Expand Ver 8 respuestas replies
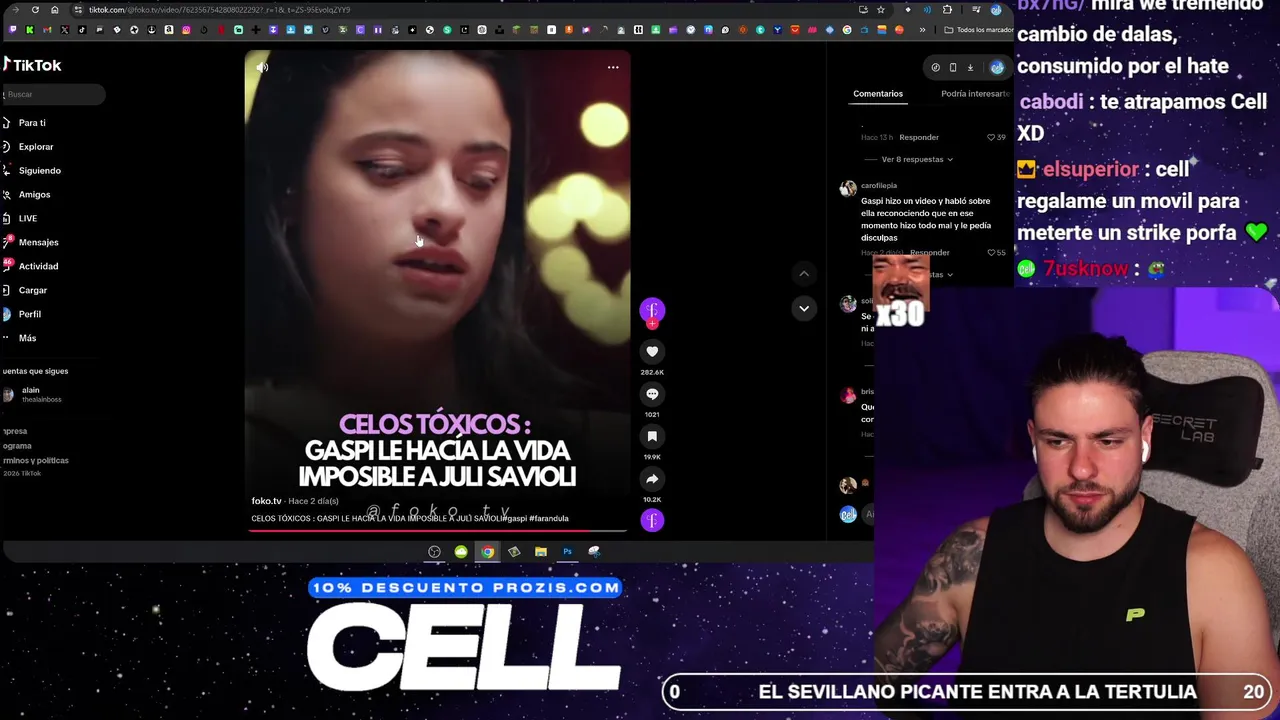This screenshot has height=720, width=1280. [917, 160]
